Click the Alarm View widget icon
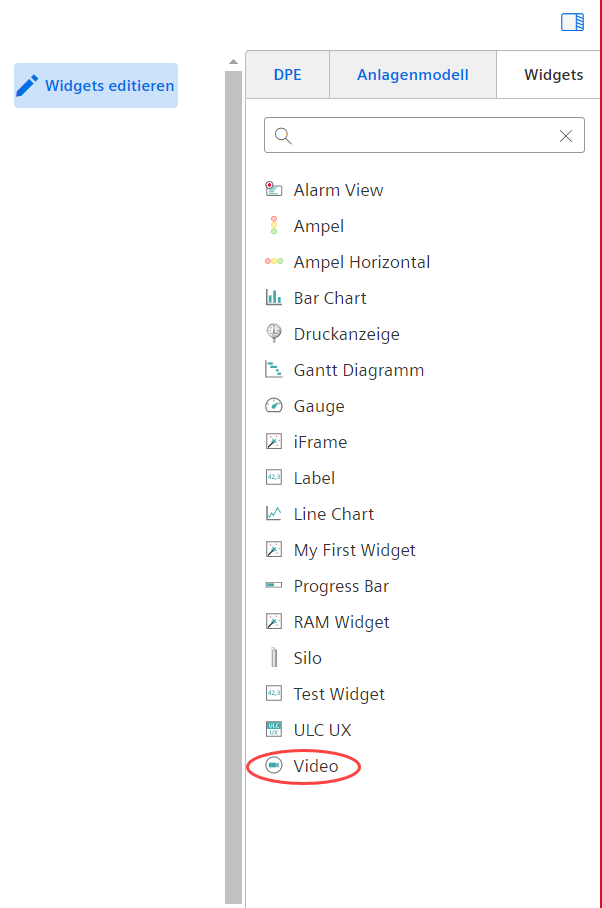Image resolution: width=602 pixels, height=908 pixels. (x=273, y=190)
